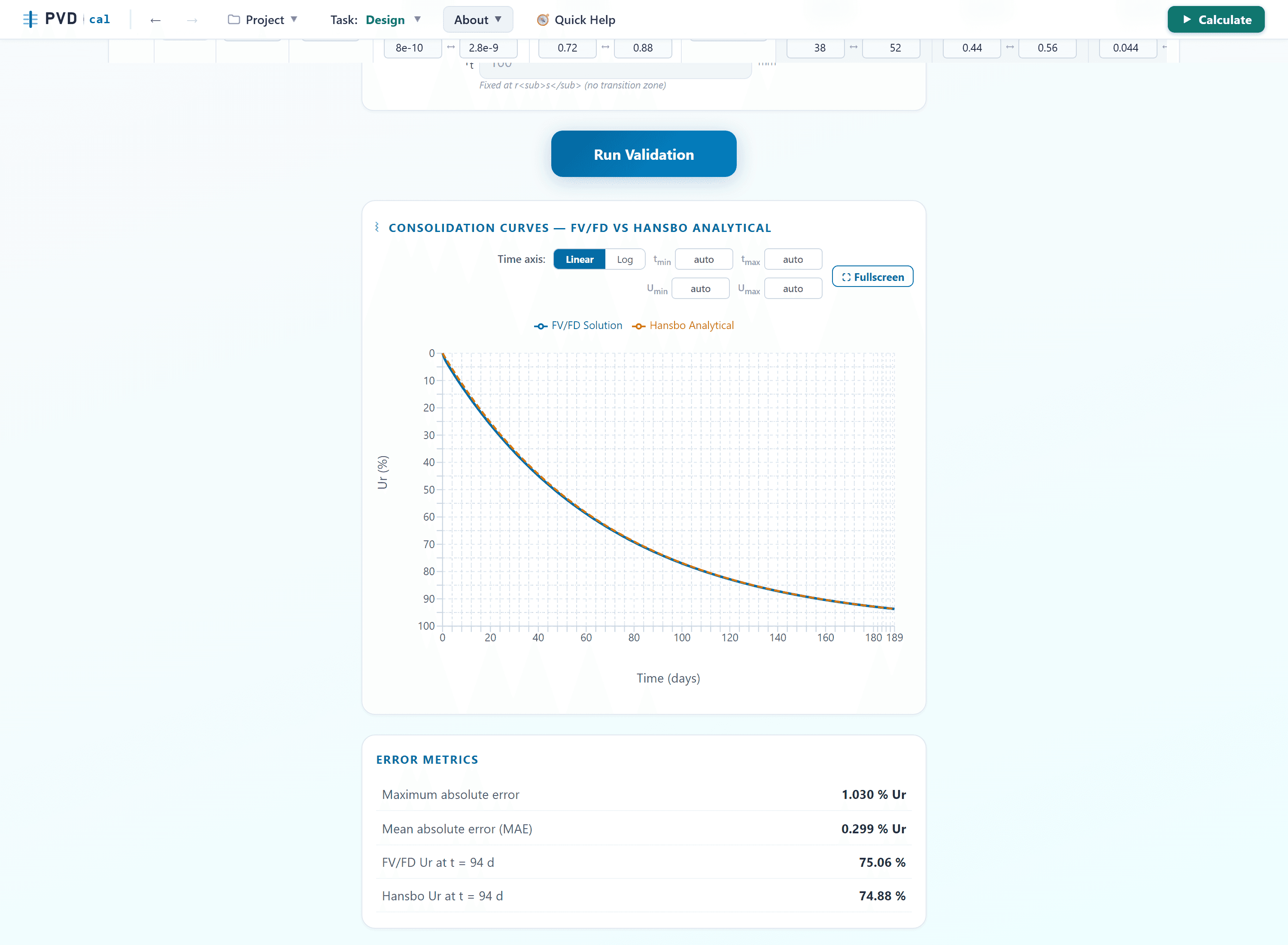Click the 'FV/FD Ur at t = 94 d' row
The width and height of the screenshot is (1288, 945).
point(644,862)
